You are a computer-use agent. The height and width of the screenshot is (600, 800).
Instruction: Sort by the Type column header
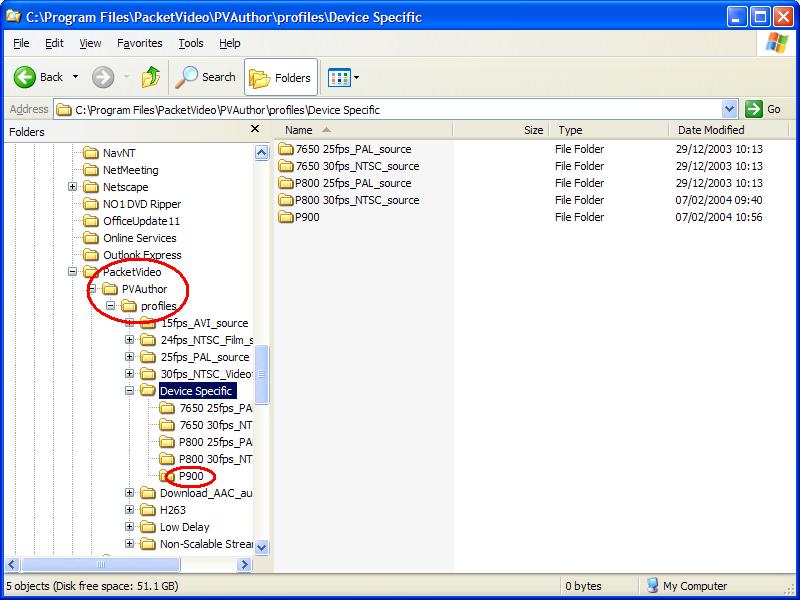click(609, 130)
